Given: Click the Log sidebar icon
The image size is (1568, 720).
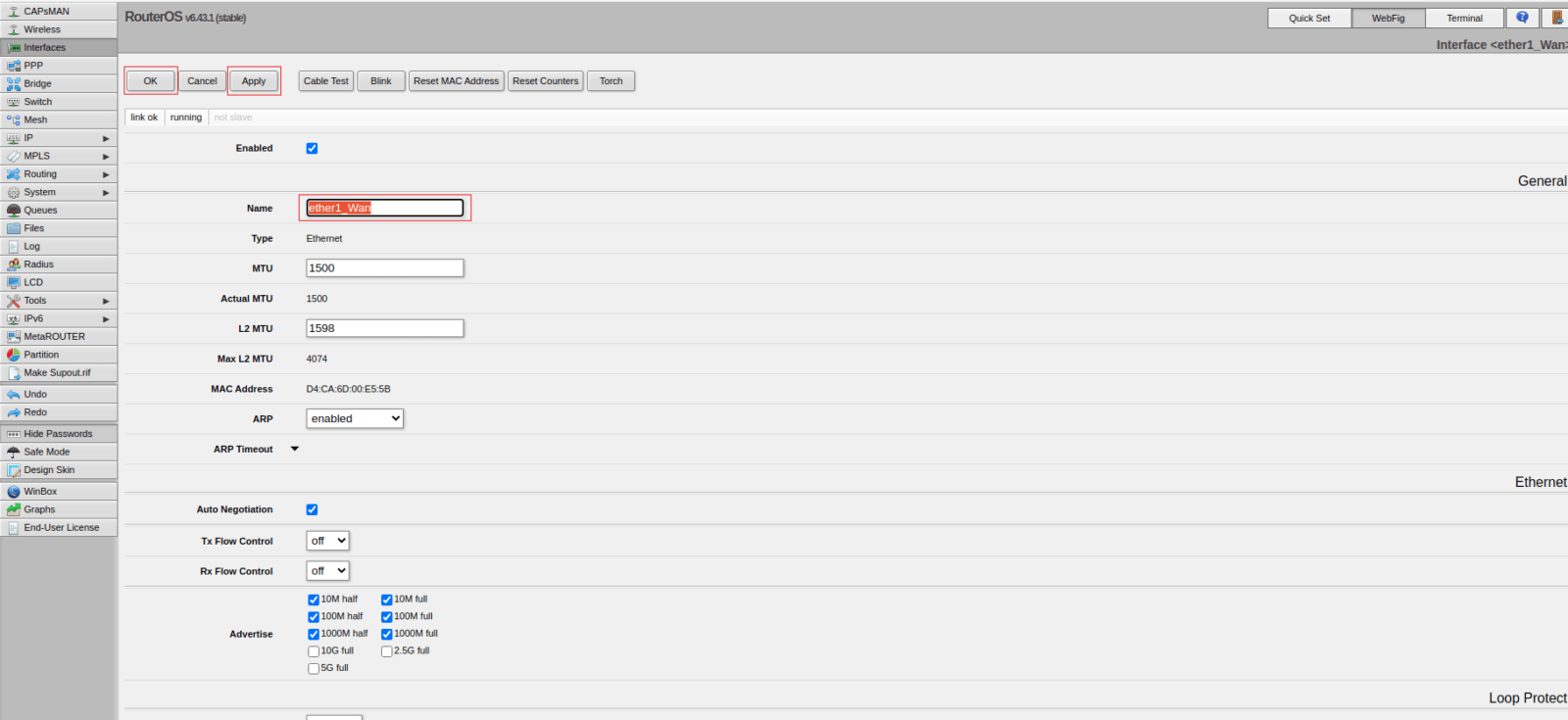Looking at the screenshot, I should (14, 247).
